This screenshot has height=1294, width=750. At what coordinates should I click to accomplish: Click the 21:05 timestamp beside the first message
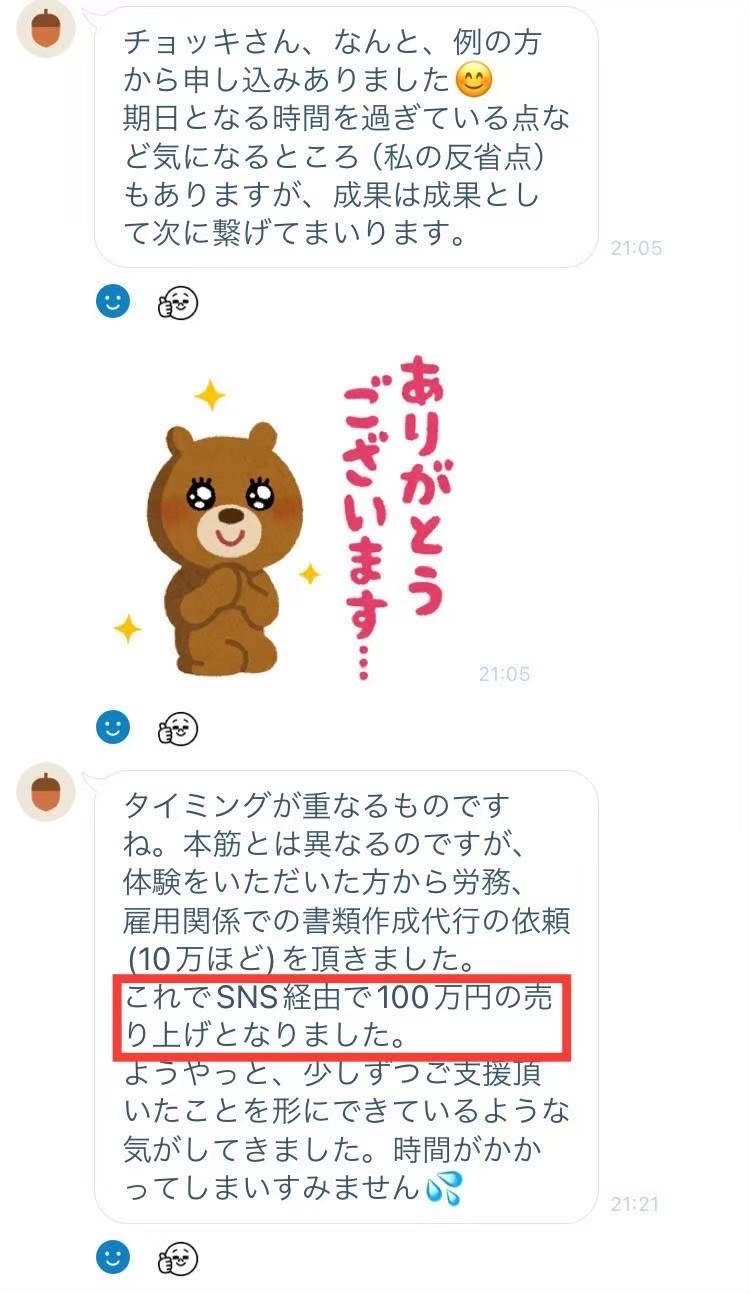coord(636,248)
